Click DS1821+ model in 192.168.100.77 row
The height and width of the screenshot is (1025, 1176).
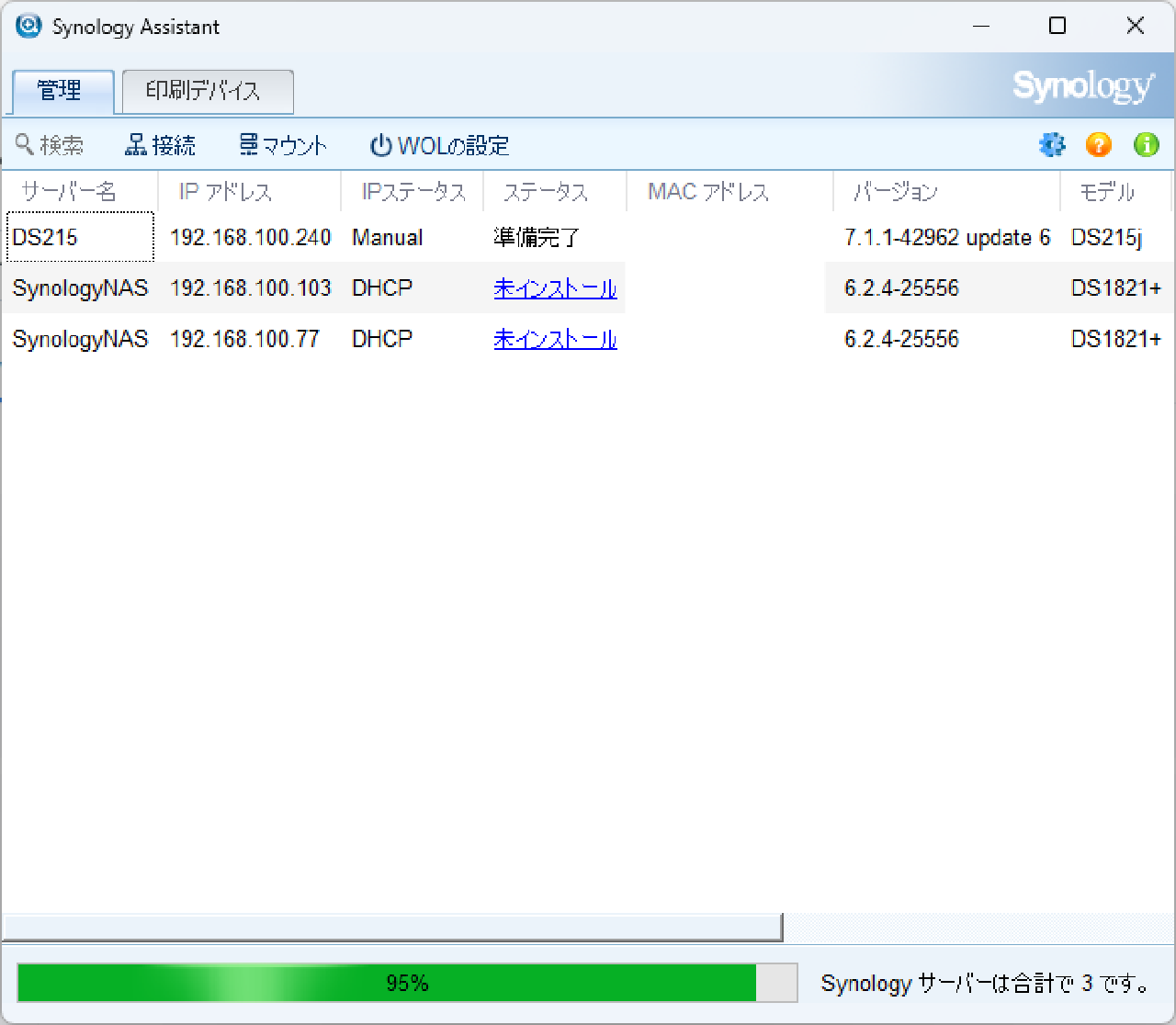1116,339
